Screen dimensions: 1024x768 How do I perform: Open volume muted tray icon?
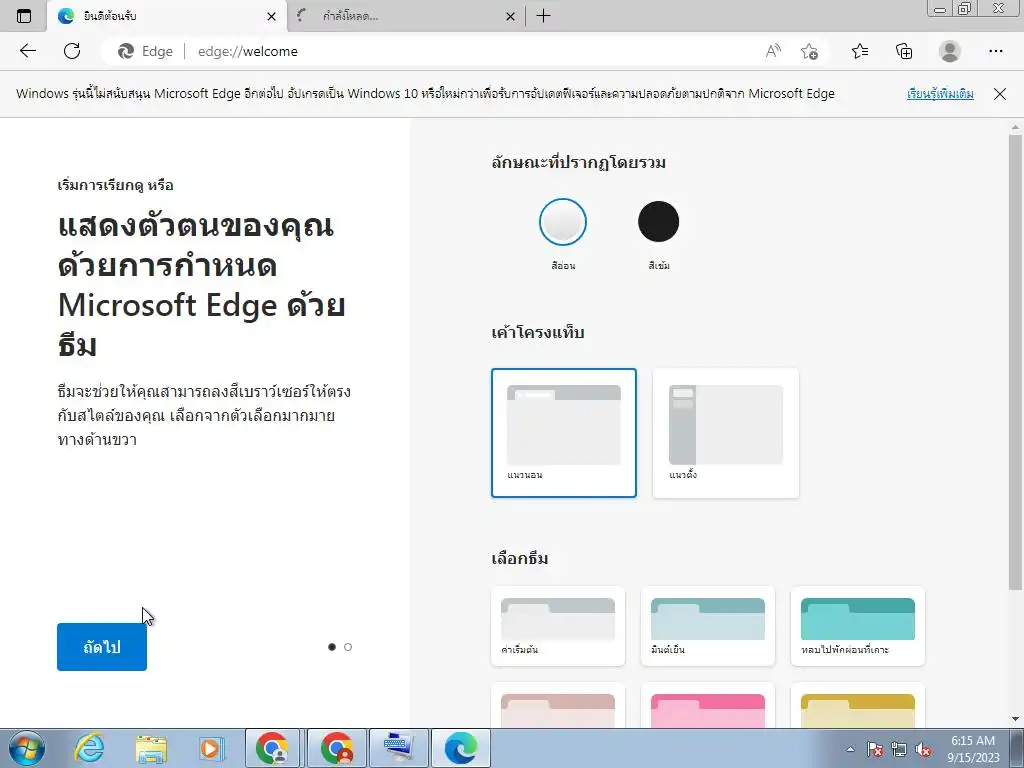point(923,749)
